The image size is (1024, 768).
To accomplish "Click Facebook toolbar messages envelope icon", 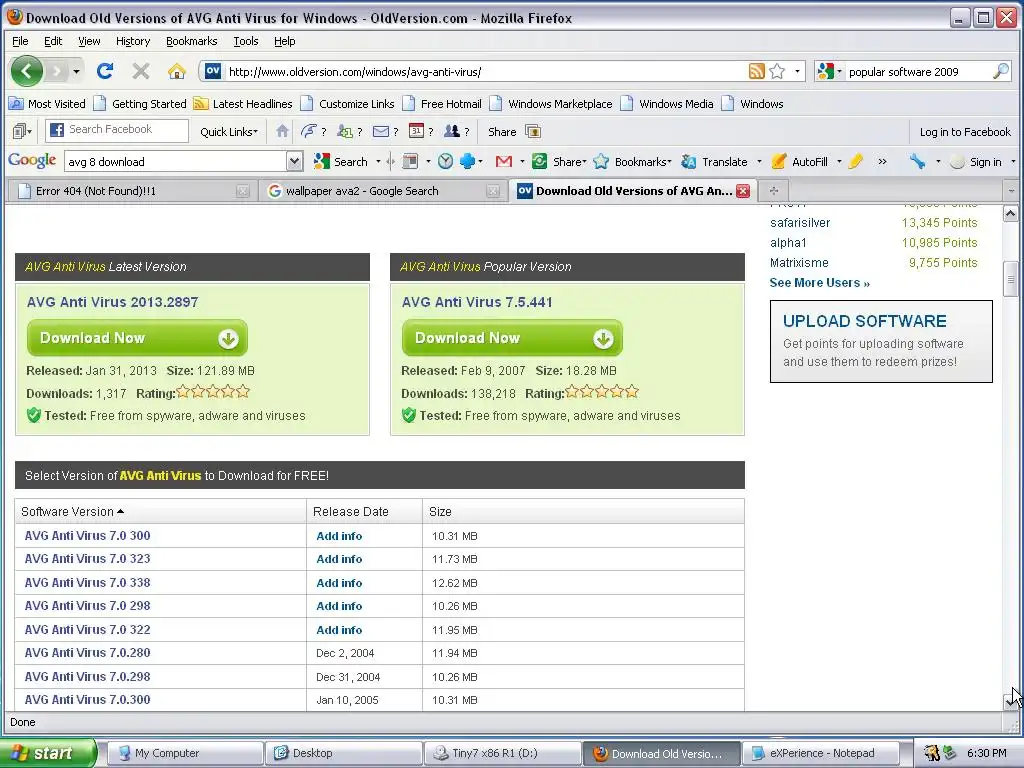I will (380, 131).
